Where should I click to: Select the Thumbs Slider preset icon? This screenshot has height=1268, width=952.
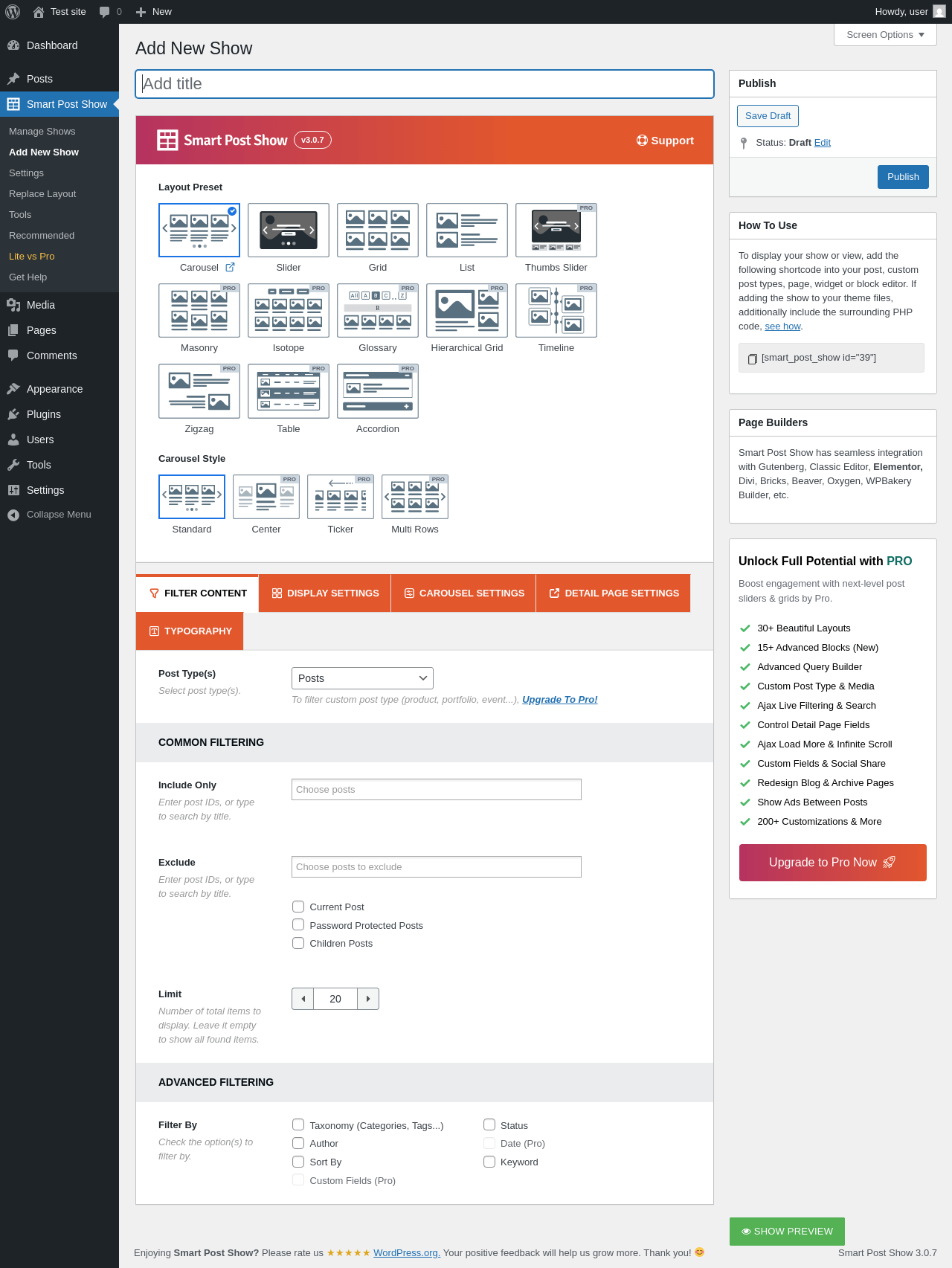[x=556, y=230]
